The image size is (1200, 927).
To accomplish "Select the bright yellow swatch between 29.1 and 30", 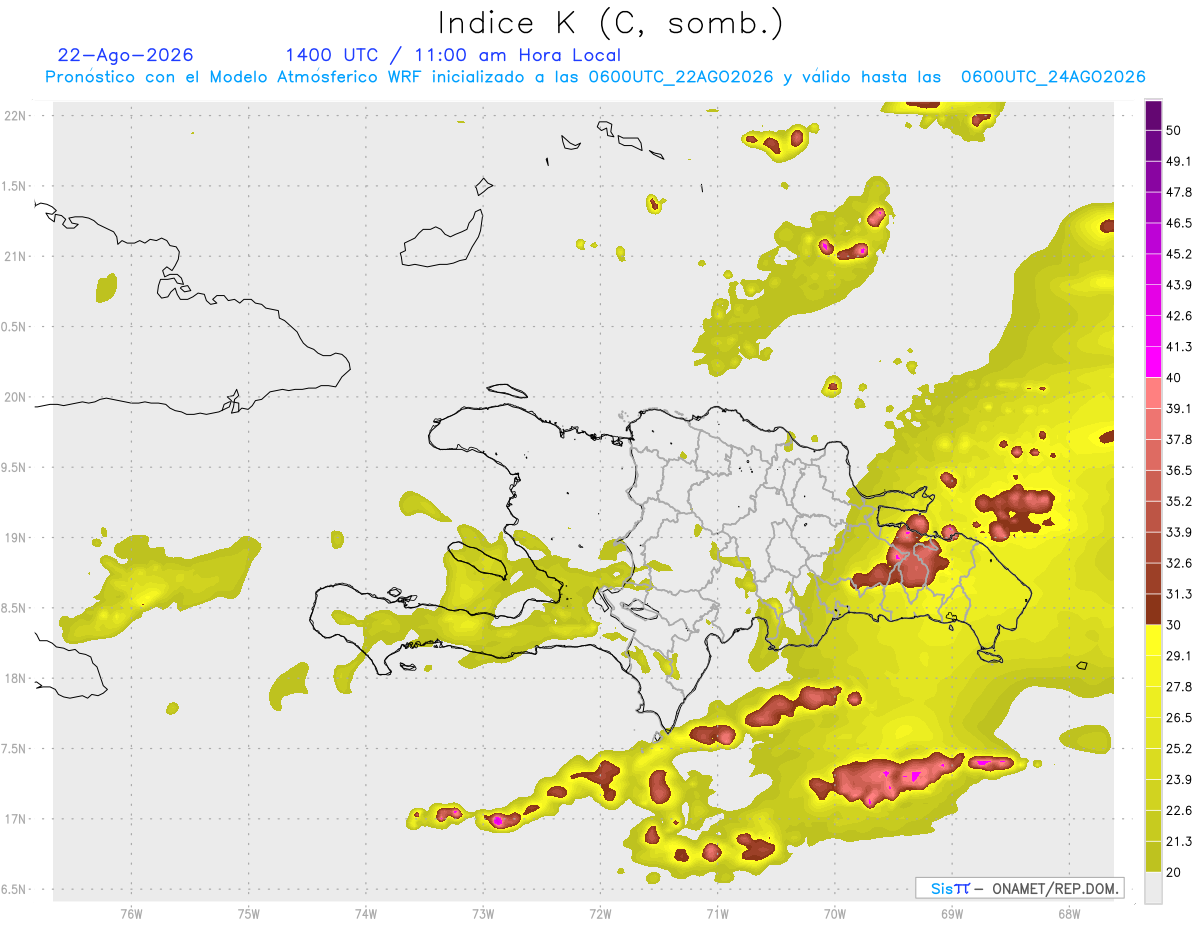I will [x=1153, y=640].
